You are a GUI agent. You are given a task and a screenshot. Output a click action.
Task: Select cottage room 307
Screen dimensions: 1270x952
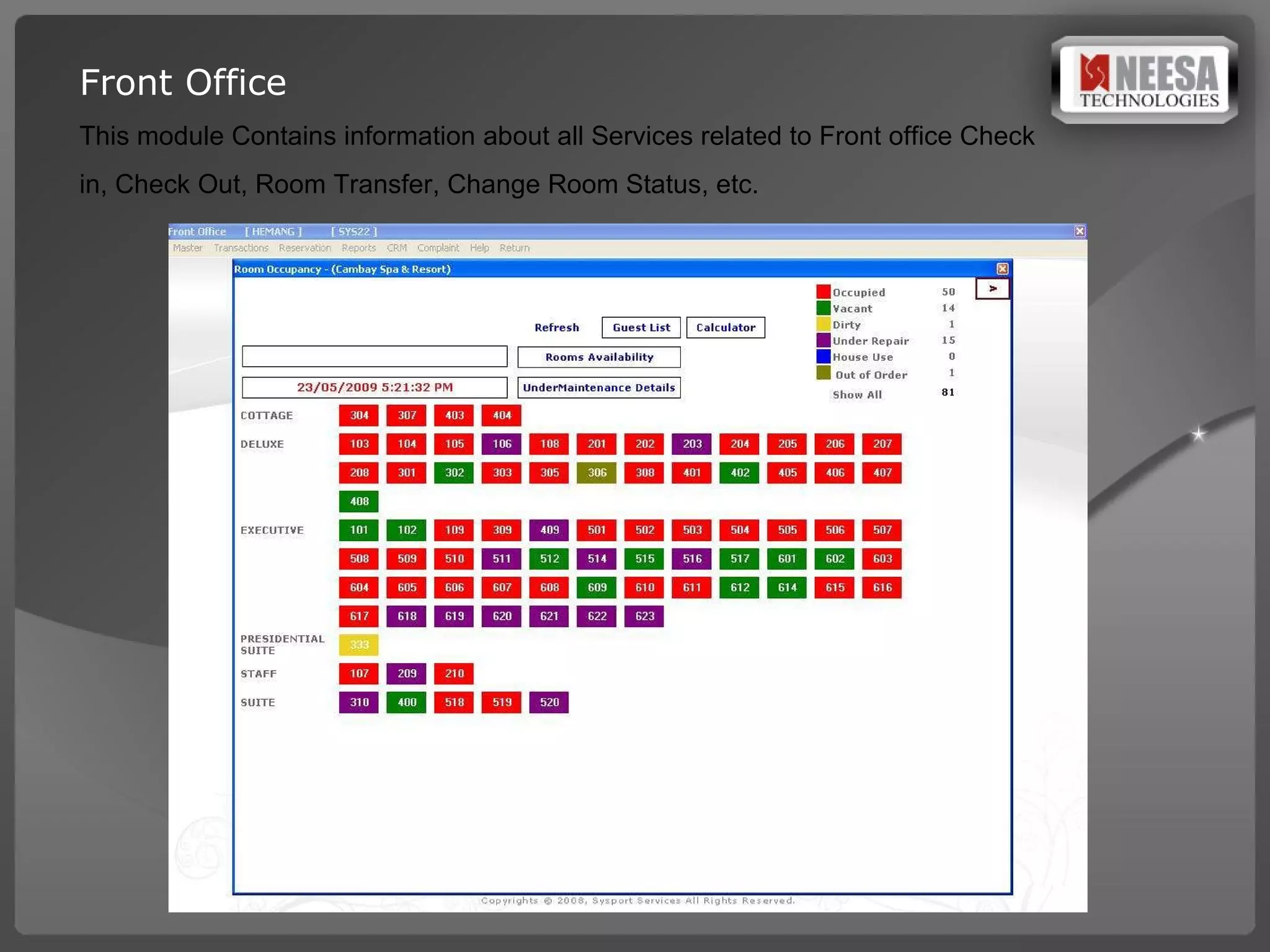[x=407, y=415]
